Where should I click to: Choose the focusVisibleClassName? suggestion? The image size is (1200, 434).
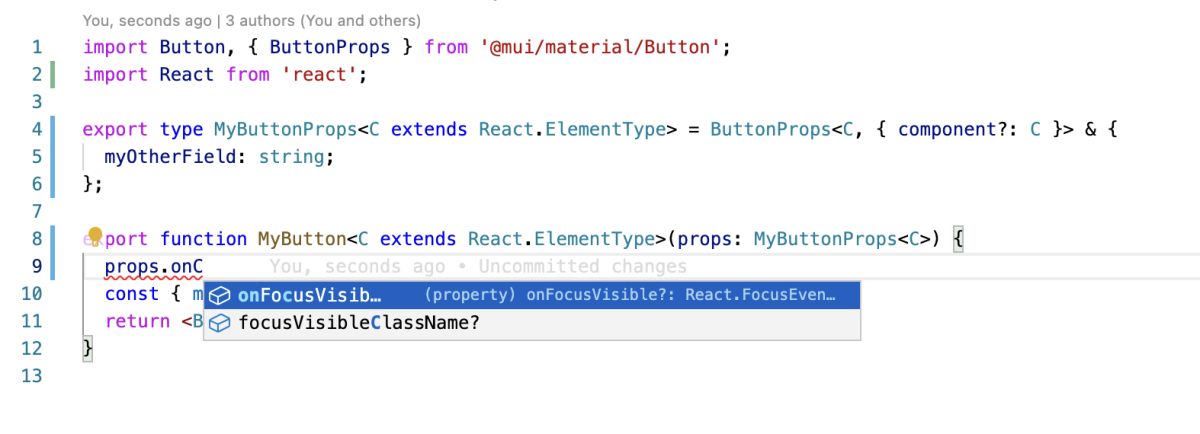click(x=532, y=323)
